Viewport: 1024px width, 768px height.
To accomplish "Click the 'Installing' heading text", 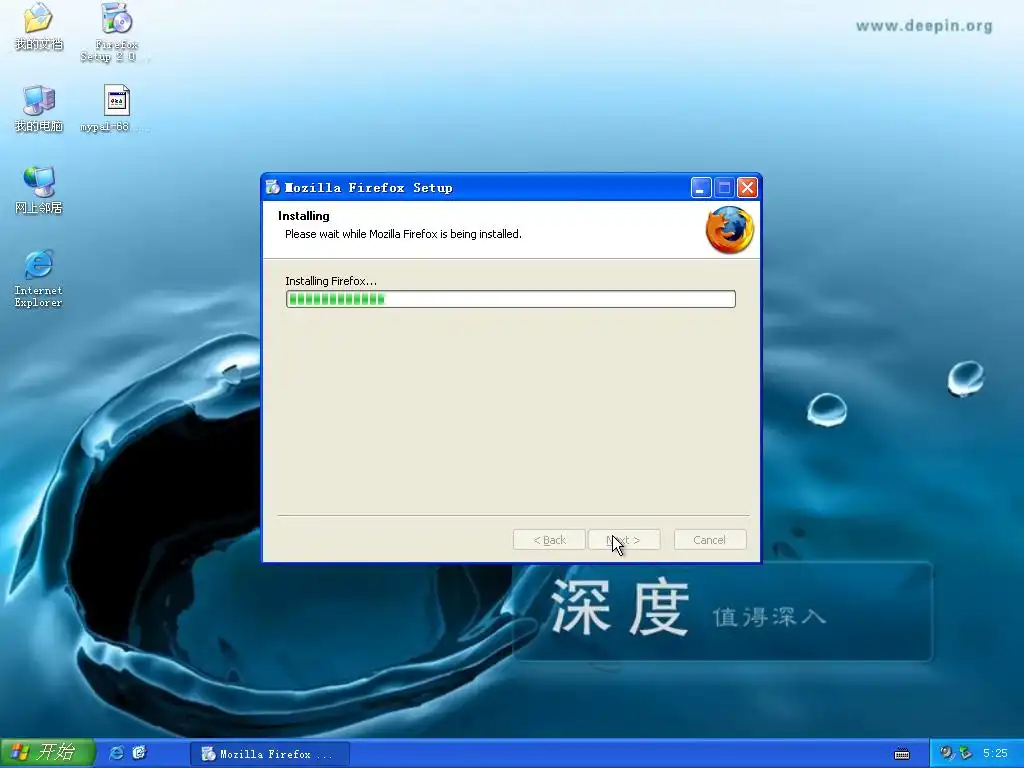I will 304,216.
